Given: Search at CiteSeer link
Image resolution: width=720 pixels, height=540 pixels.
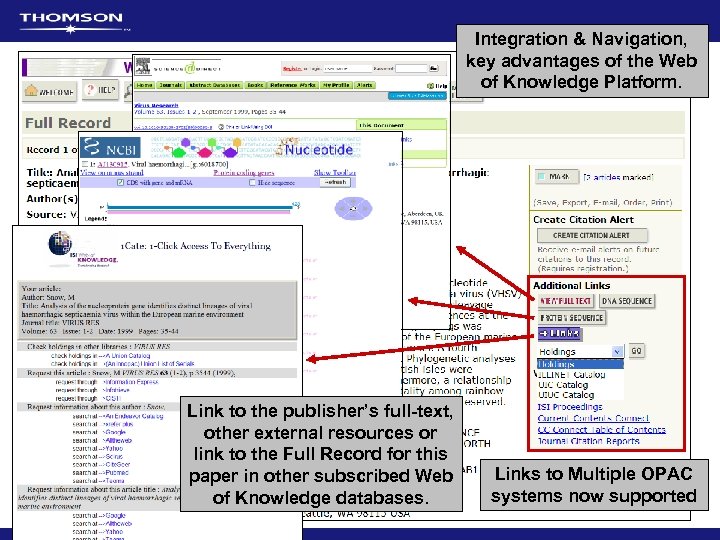Looking at the screenshot, I should point(117,465).
